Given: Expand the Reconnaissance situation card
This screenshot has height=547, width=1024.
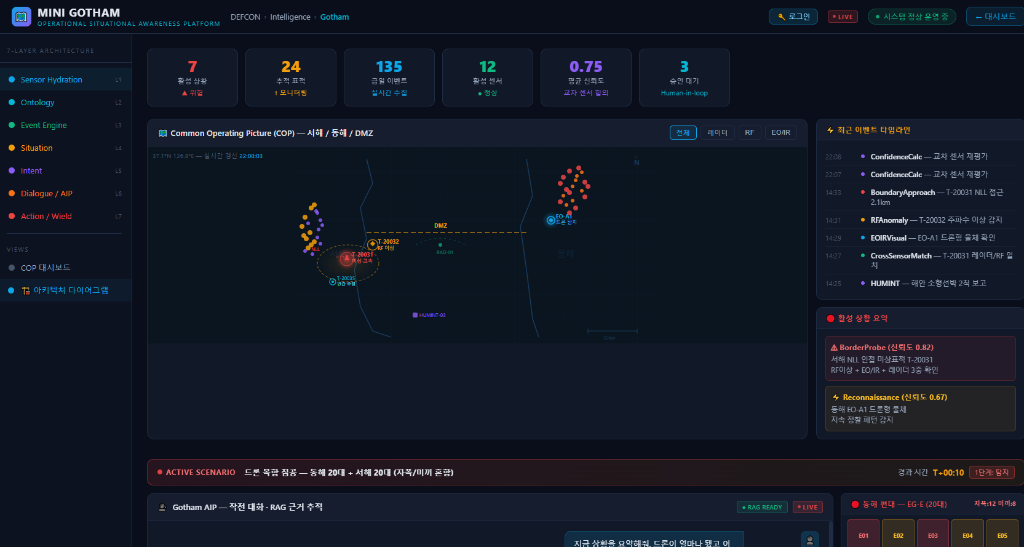Looking at the screenshot, I should coord(915,408).
